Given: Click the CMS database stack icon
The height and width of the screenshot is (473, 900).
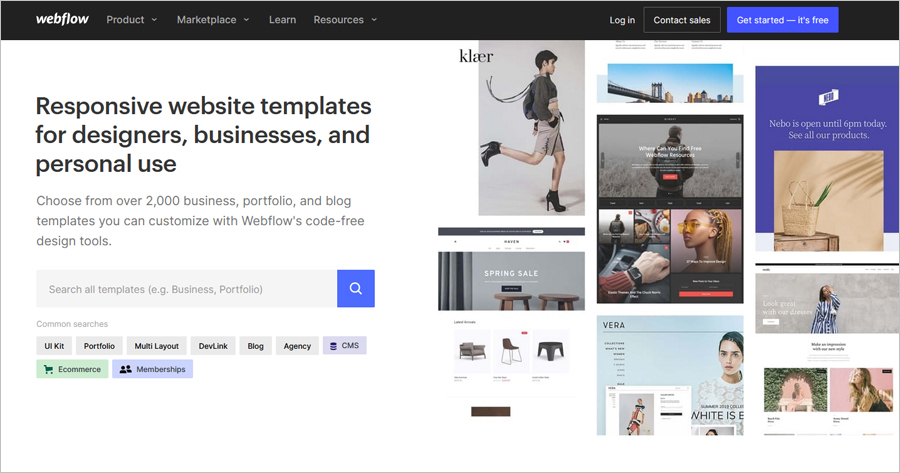Looking at the screenshot, I should [x=333, y=346].
